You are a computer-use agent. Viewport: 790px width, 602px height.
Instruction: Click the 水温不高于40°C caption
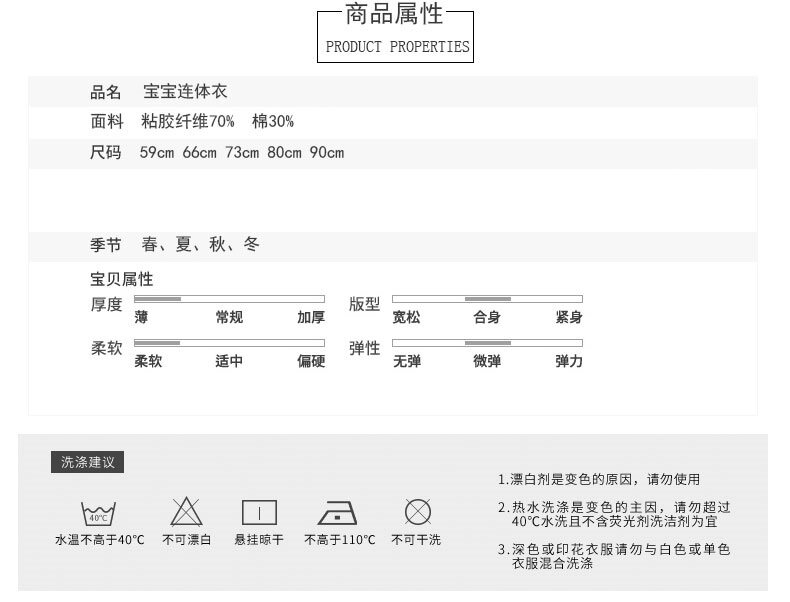[100, 540]
